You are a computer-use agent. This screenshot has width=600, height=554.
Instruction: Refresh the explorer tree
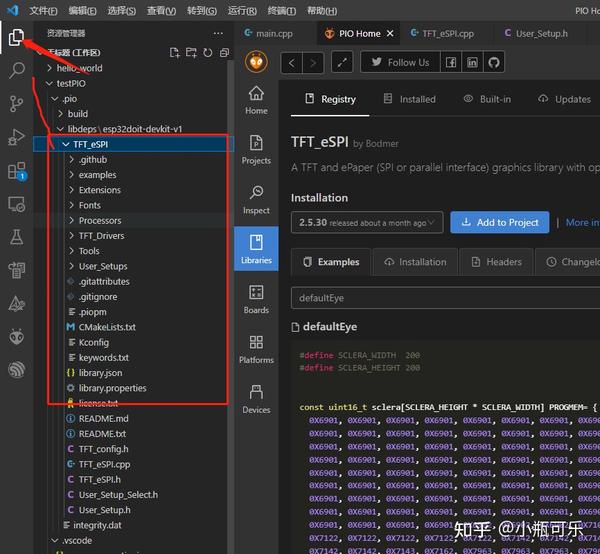pos(207,53)
